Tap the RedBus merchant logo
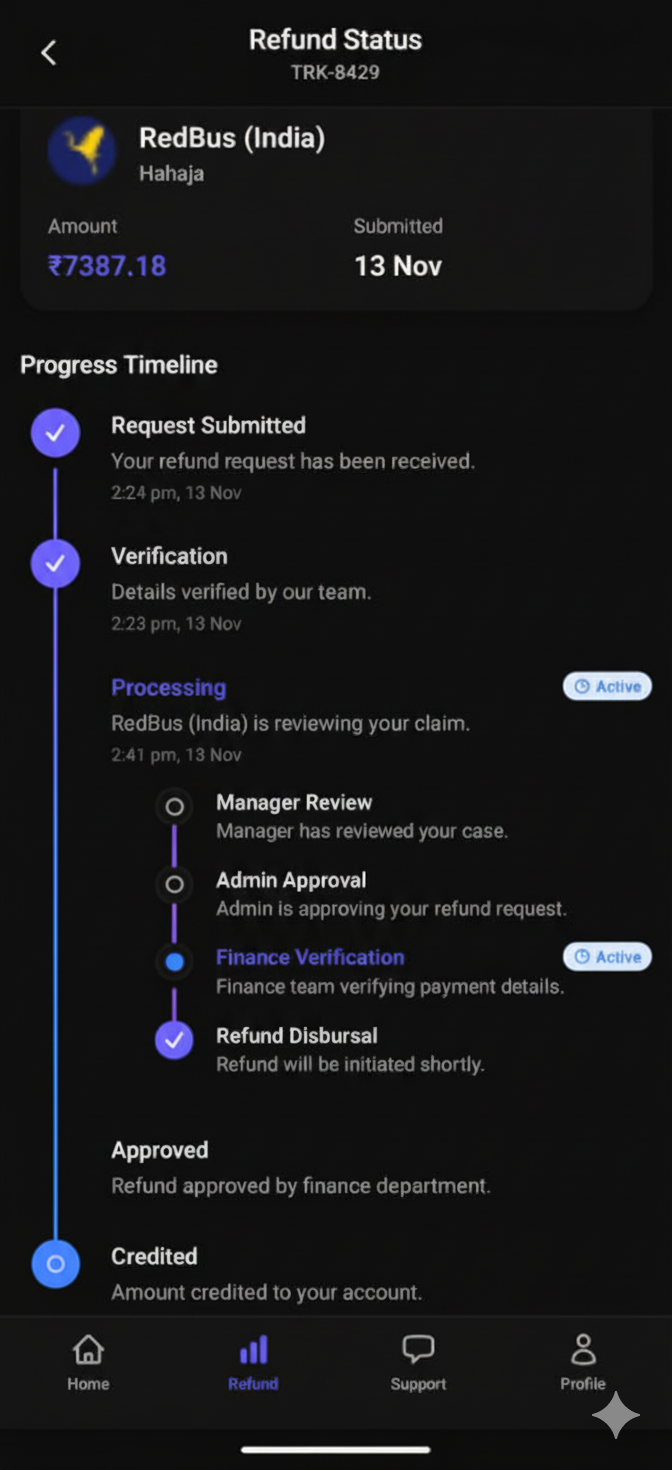 point(81,151)
